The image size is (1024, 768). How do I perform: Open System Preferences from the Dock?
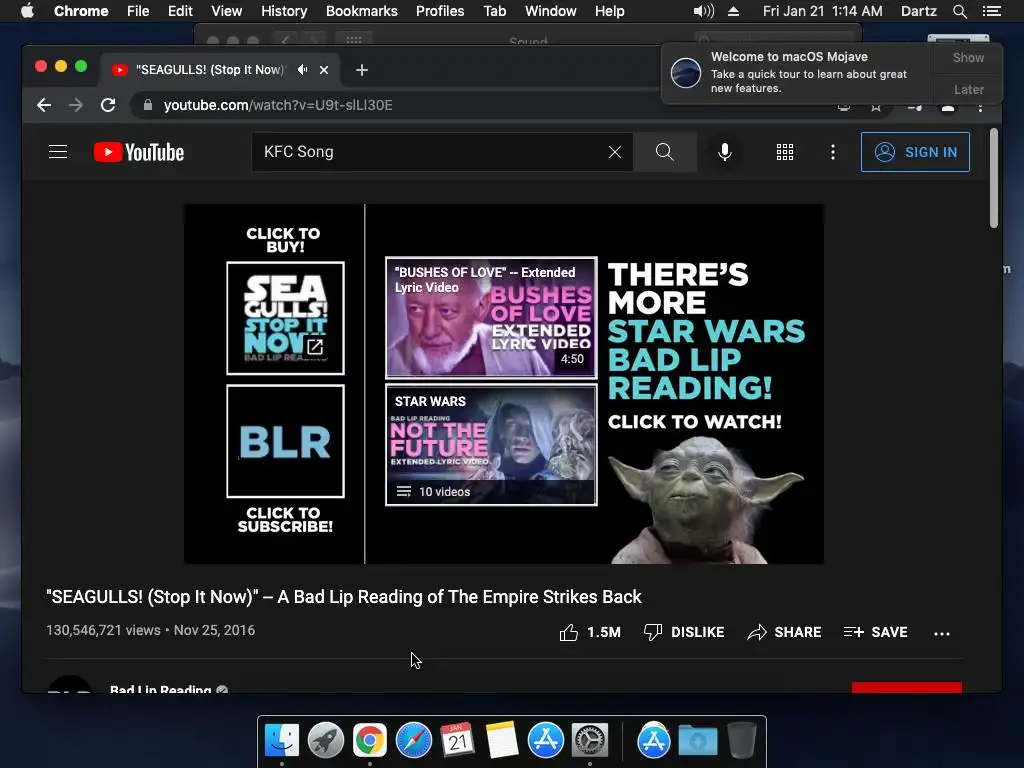click(590, 741)
